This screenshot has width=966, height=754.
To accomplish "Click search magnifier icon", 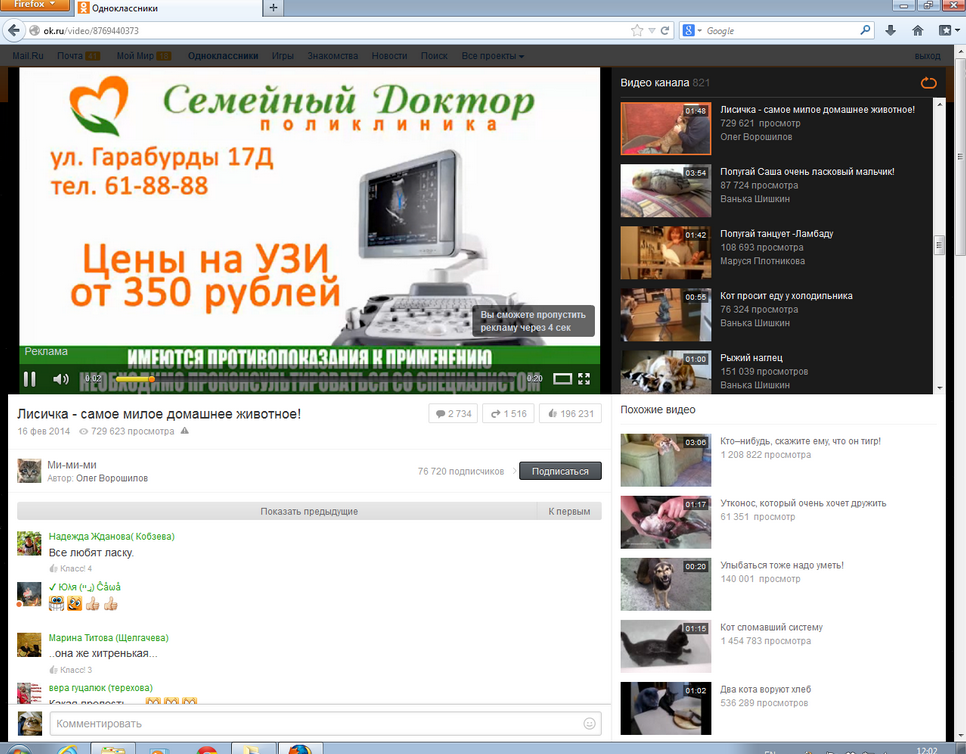I will click(866, 30).
